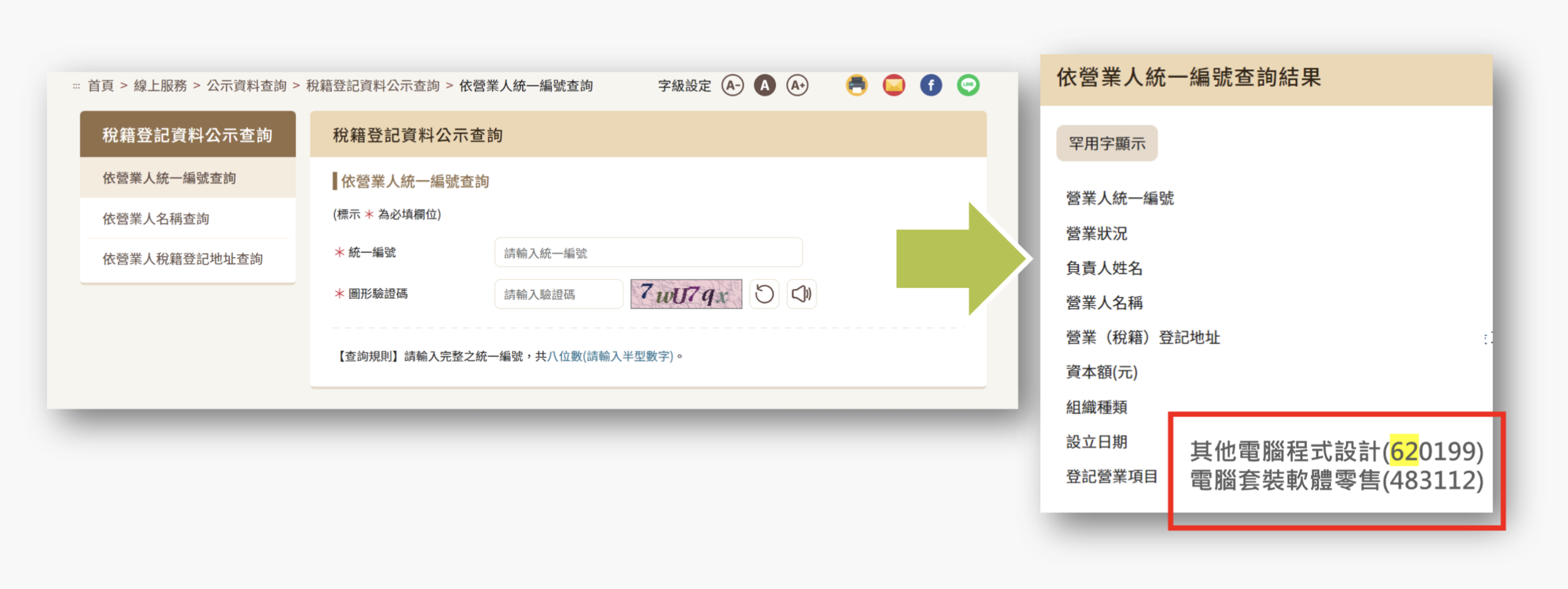1568x589 pixels.
Task: Increase font size with the A+ icon
Action: tap(797, 86)
